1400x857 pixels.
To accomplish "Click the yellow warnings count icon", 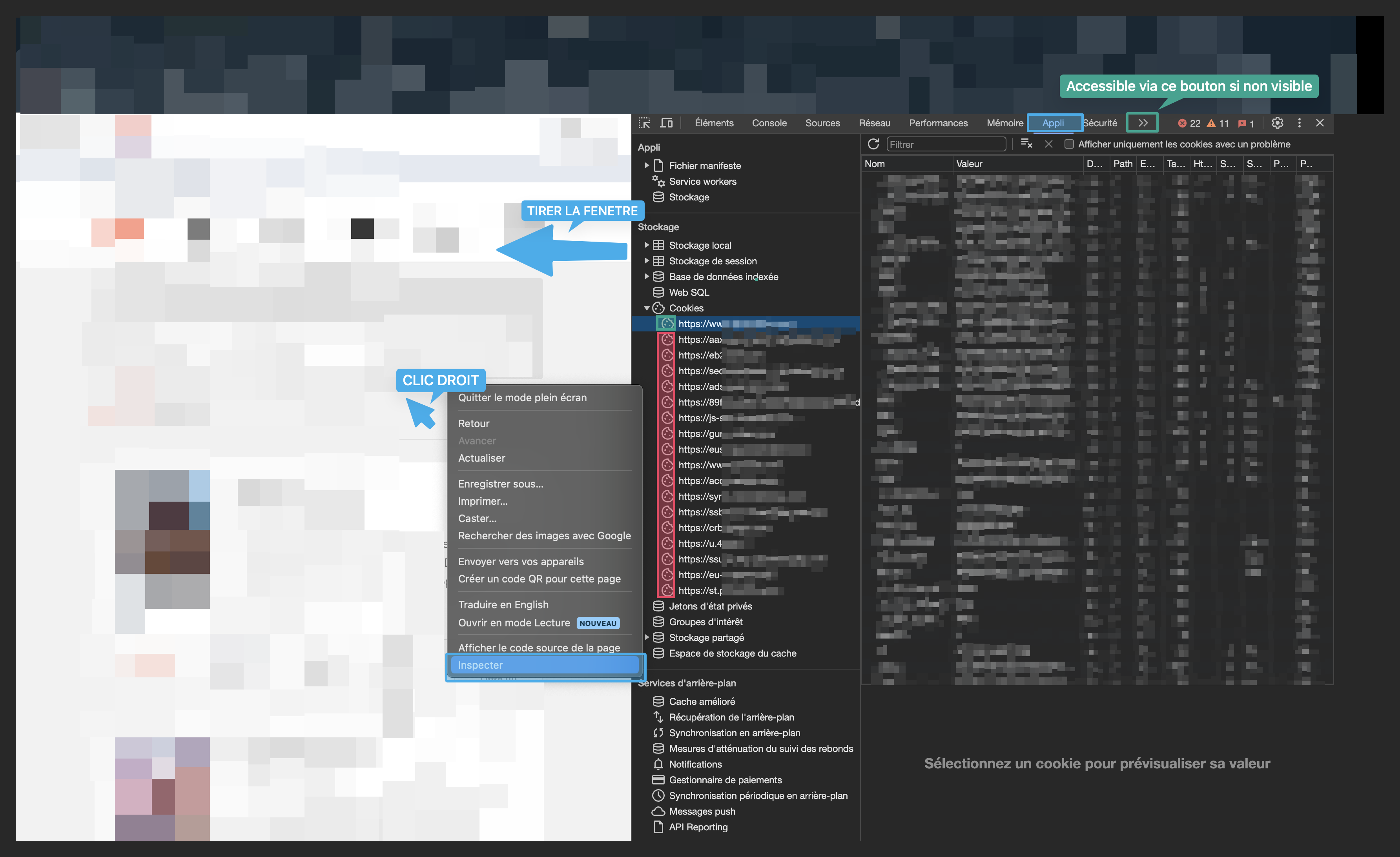I will pyautogui.click(x=1211, y=123).
